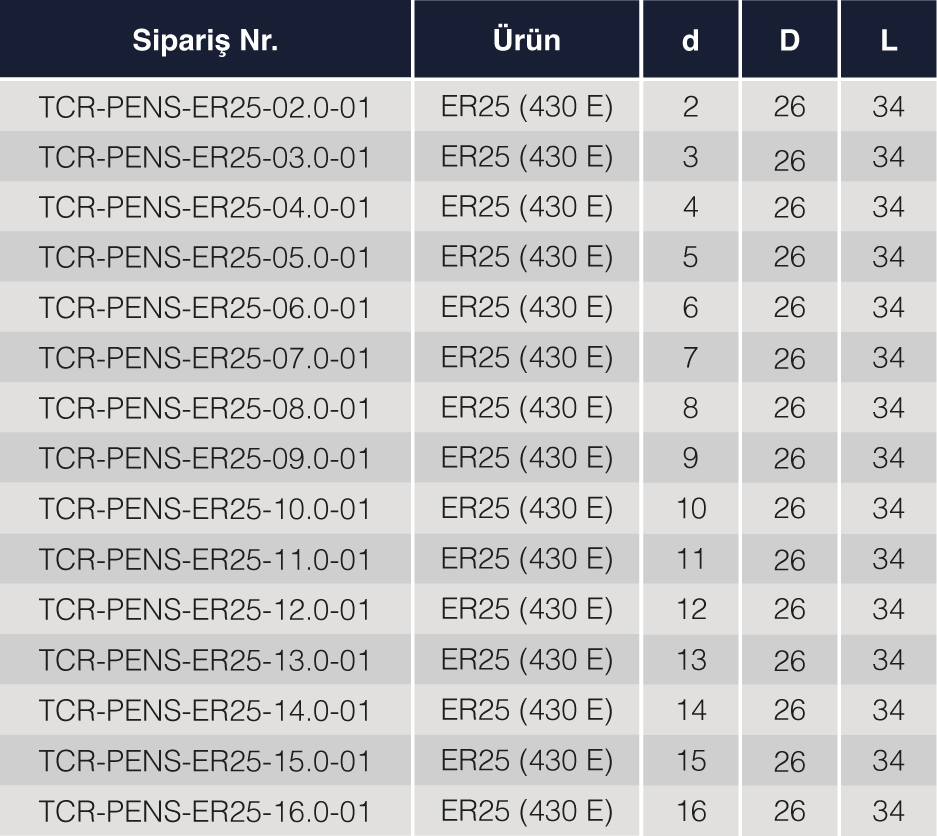Screen dimensions: 937x836
Task: Click the lowercase d column header
Action: click(x=690, y=42)
